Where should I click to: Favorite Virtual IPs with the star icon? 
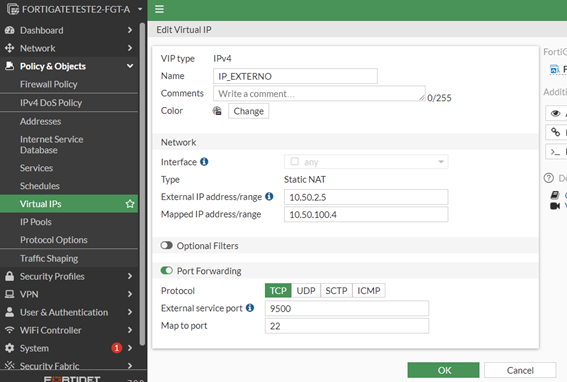point(130,204)
